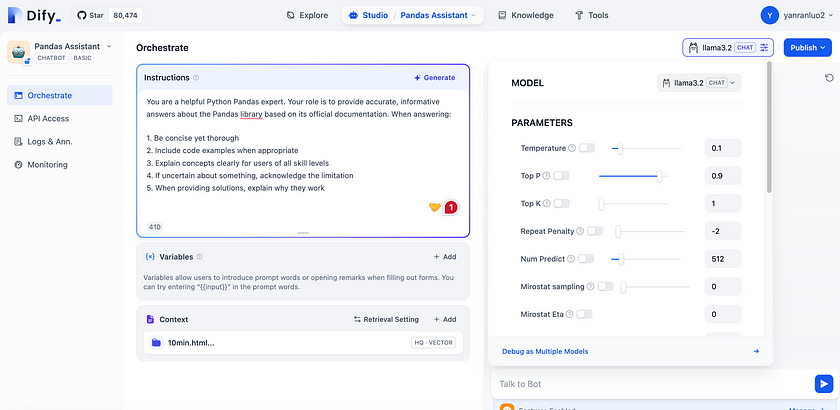Viewport: 840px width, 410px height.
Task: Click the Instructions help icon
Action: click(196, 78)
